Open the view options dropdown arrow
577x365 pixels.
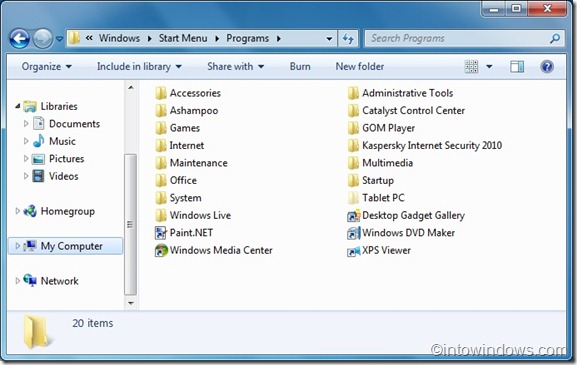[x=489, y=67]
